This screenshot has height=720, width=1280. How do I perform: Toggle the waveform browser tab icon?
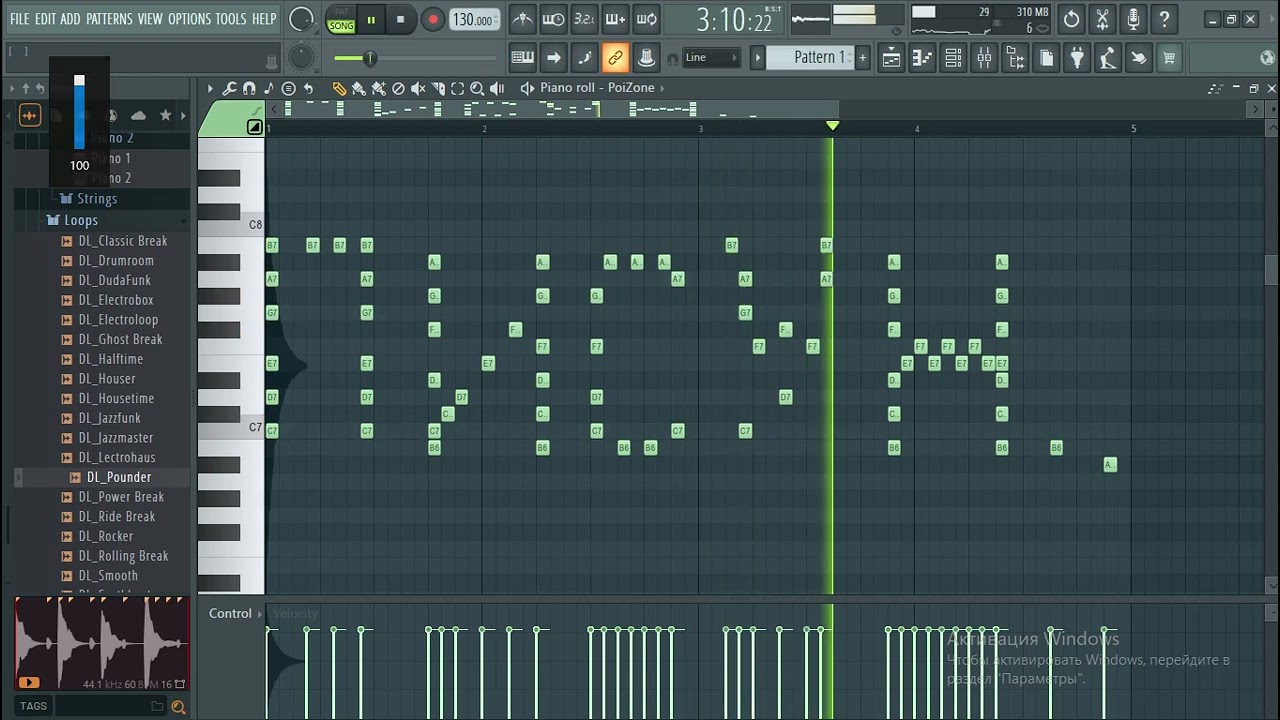pos(29,116)
